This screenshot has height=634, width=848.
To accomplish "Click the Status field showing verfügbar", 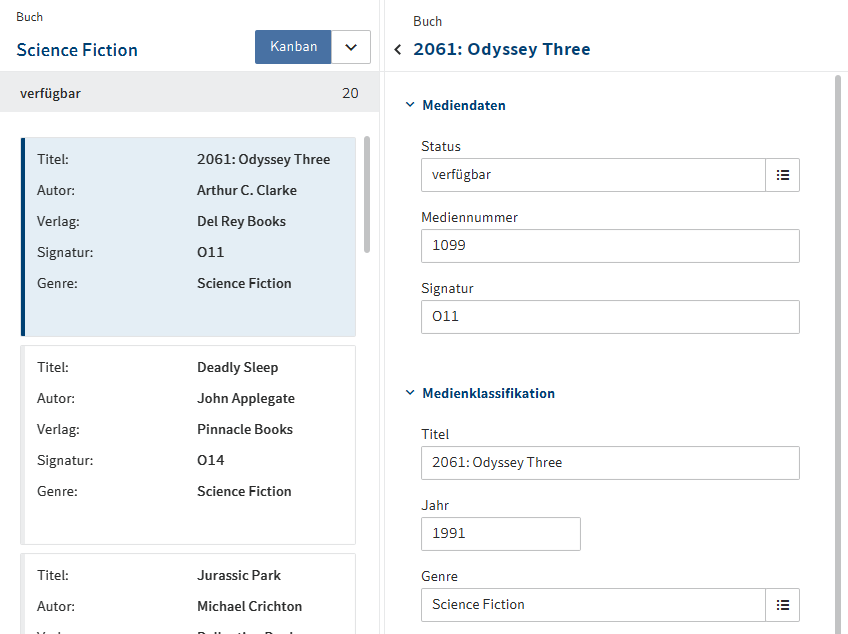I will pos(590,174).
